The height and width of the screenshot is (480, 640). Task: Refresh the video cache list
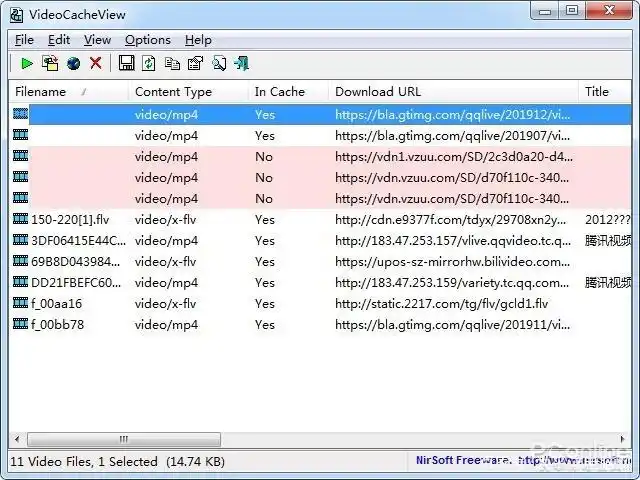[149, 64]
